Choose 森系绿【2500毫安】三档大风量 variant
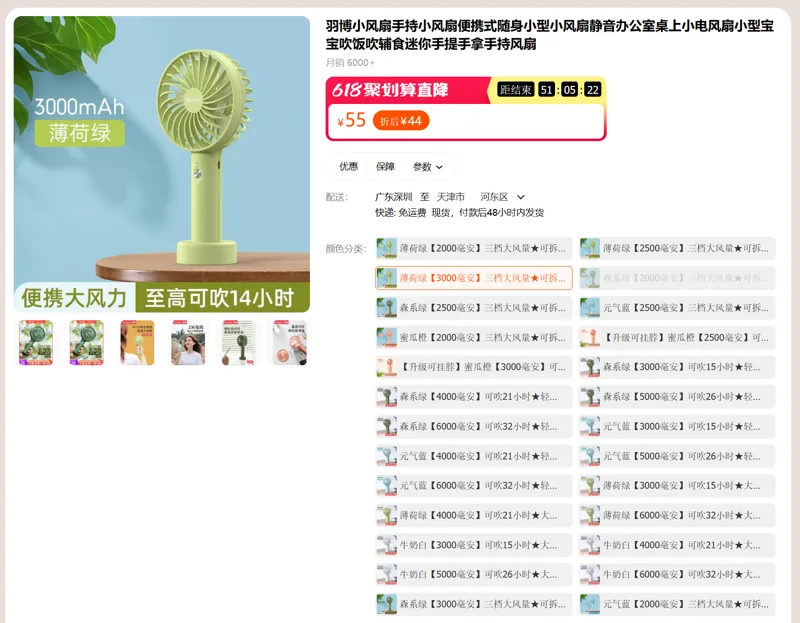The height and width of the screenshot is (623, 800). [x=474, y=308]
